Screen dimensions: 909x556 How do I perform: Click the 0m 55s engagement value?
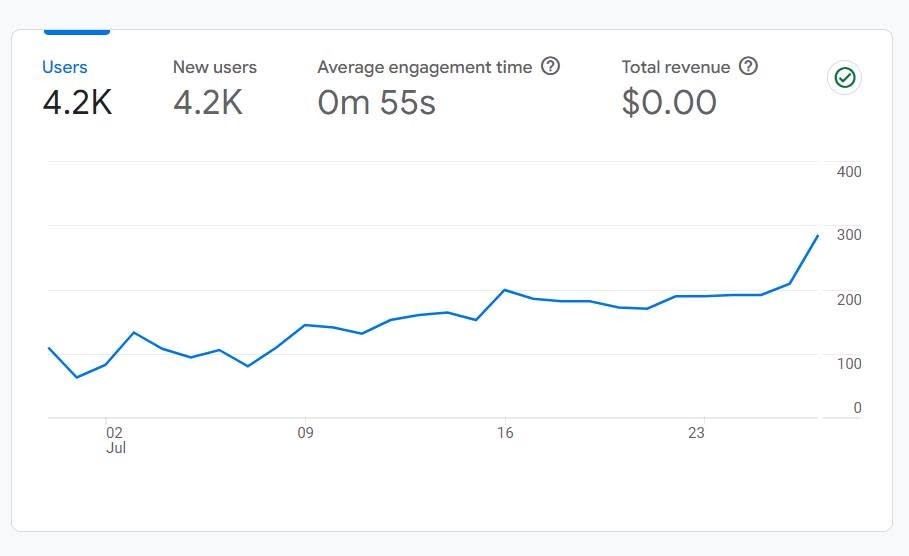coord(376,103)
